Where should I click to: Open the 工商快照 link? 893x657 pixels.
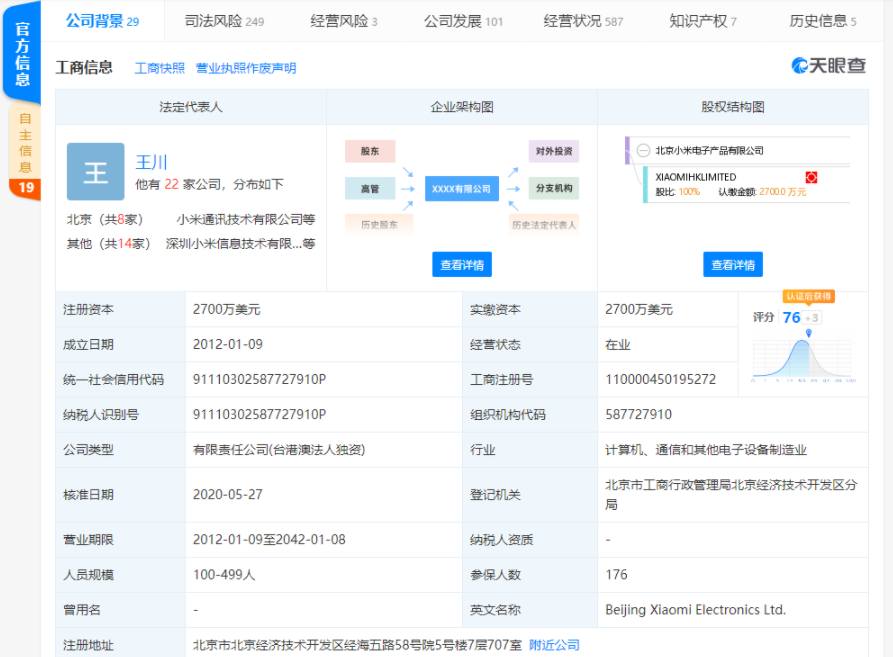pyautogui.click(x=160, y=68)
